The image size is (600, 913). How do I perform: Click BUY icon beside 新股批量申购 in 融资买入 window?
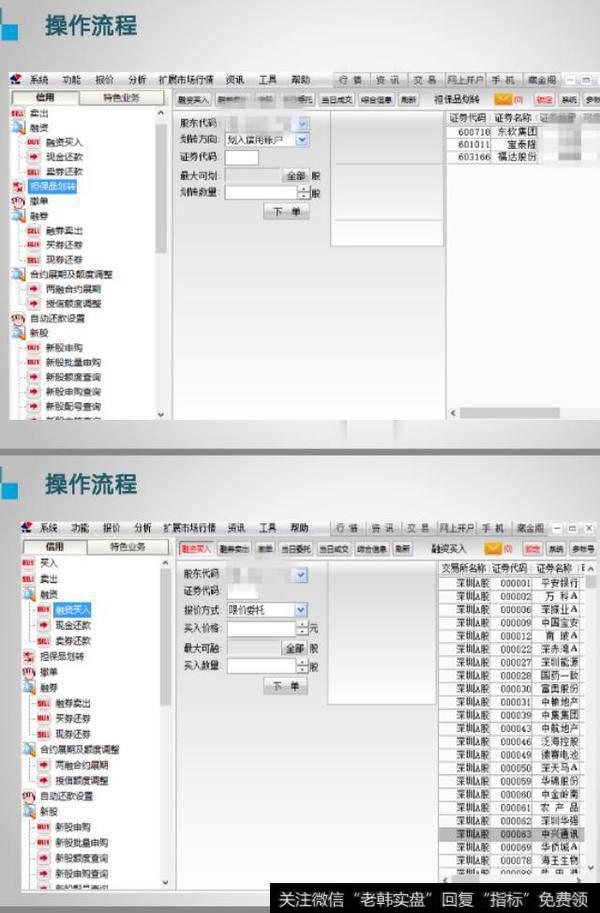click(43, 843)
